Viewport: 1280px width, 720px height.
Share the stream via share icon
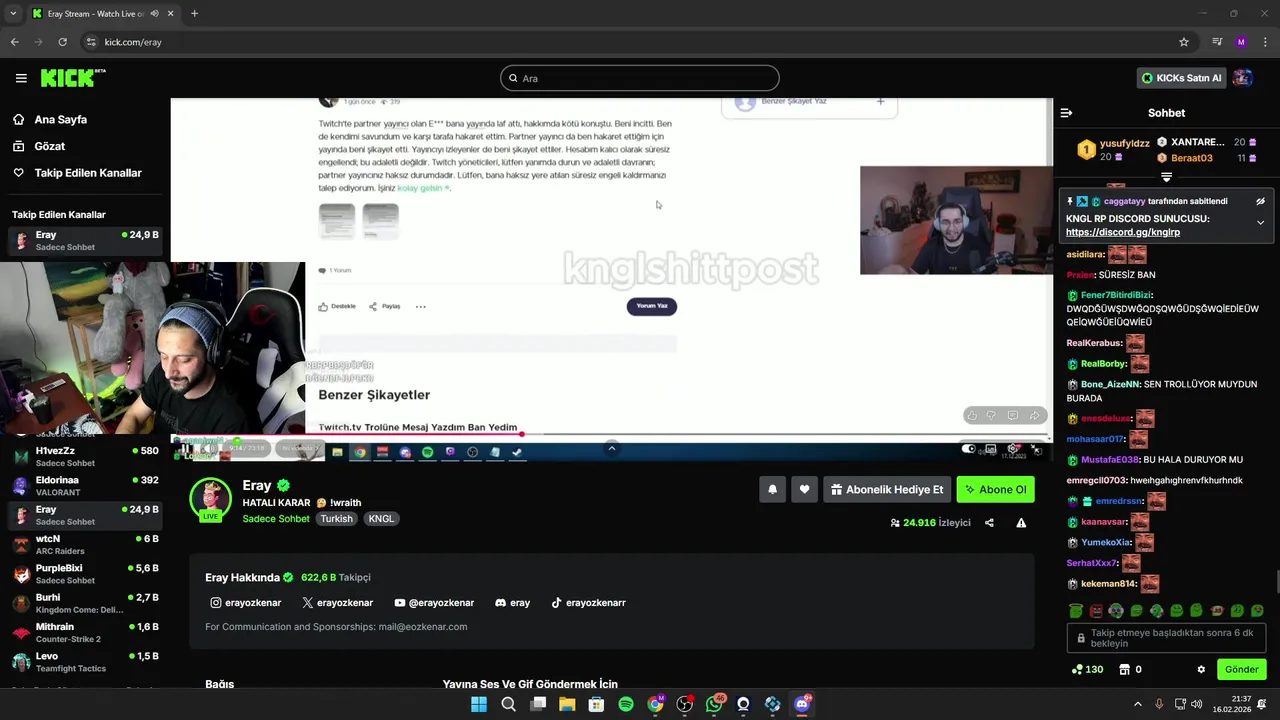[x=989, y=523]
